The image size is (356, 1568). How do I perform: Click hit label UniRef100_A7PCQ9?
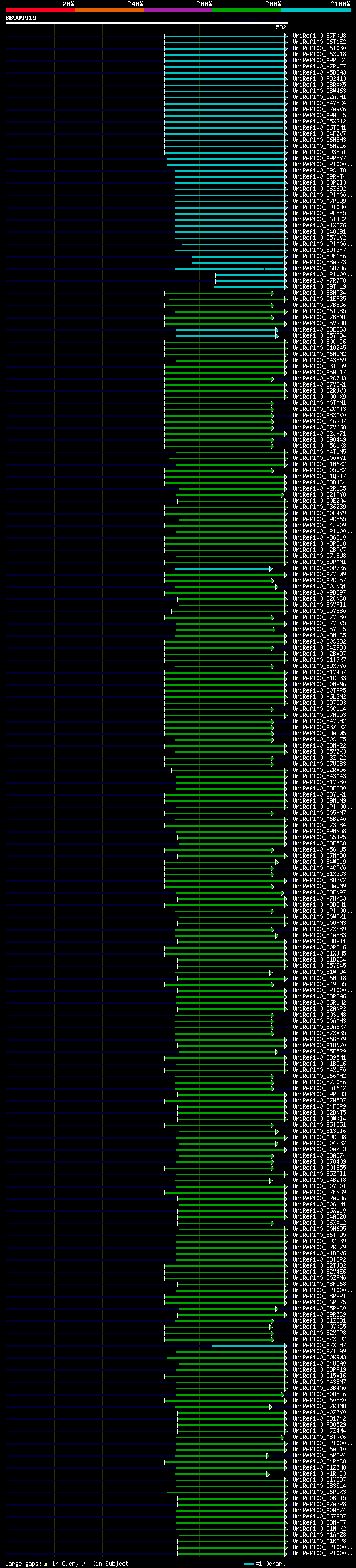pos(319,201)
